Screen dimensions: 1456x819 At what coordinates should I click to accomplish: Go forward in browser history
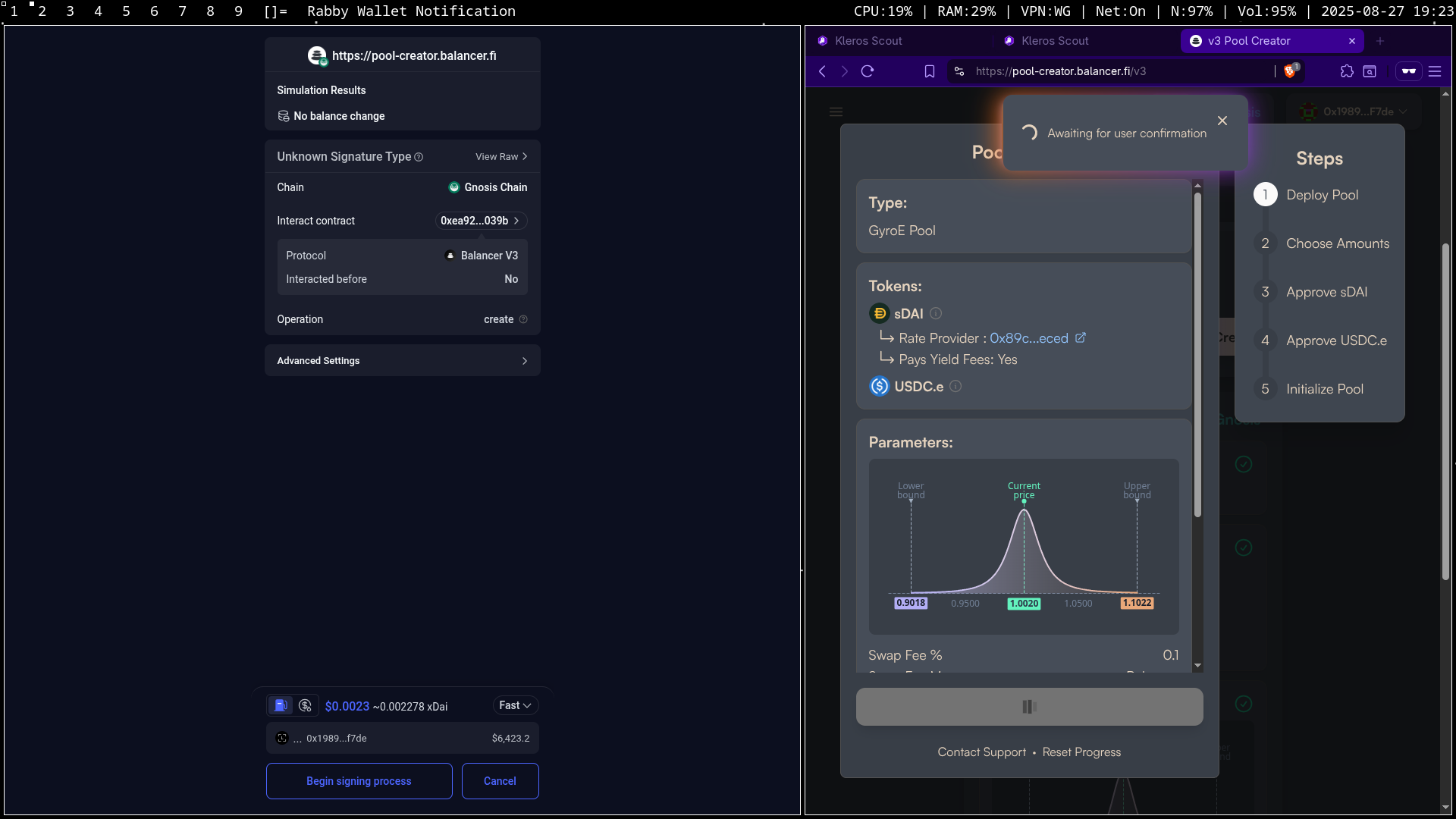[845, 71]
